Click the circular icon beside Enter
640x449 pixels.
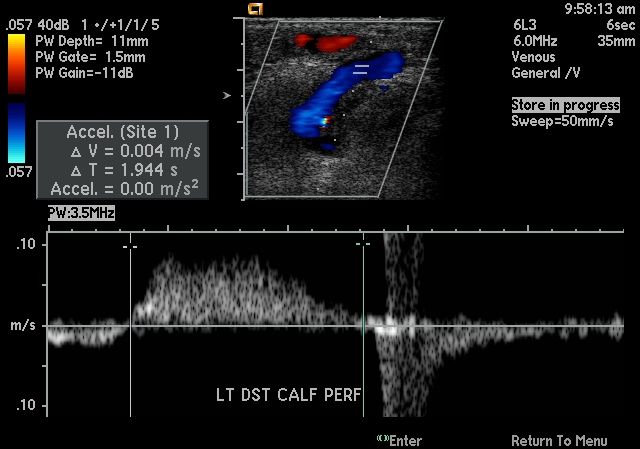click(x=382, y=440)
